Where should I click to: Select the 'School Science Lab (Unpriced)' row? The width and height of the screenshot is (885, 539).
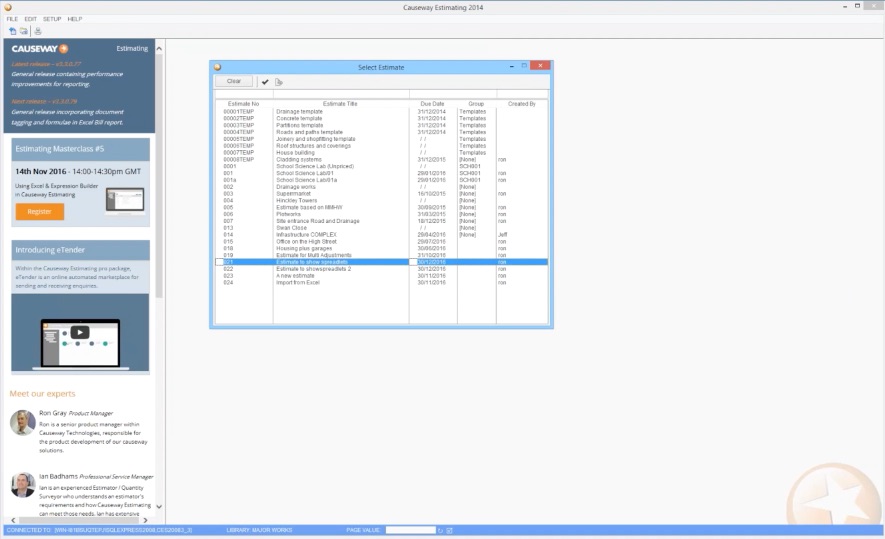pos(382,166)
